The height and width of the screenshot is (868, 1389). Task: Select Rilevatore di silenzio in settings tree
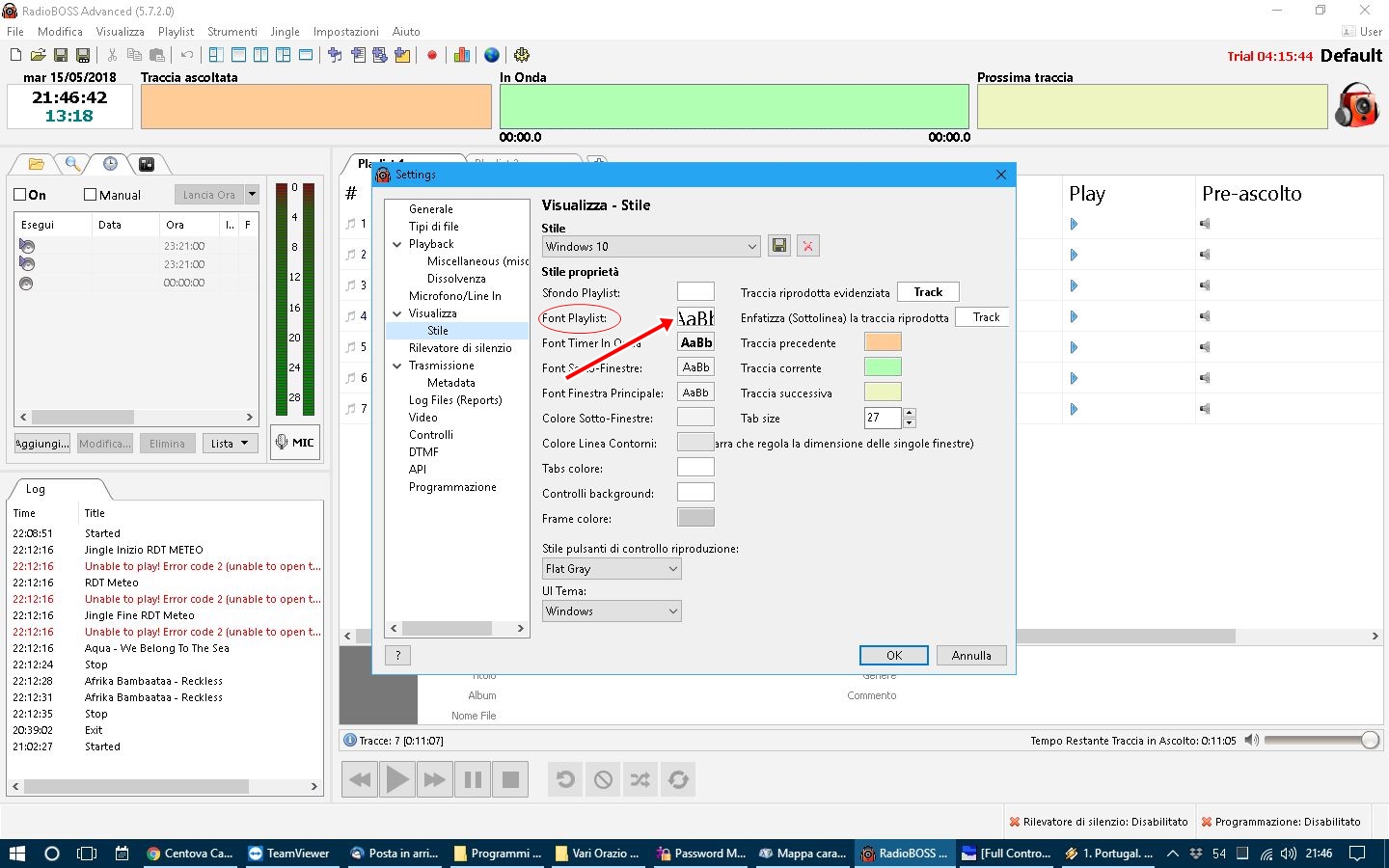coord(460,348)
